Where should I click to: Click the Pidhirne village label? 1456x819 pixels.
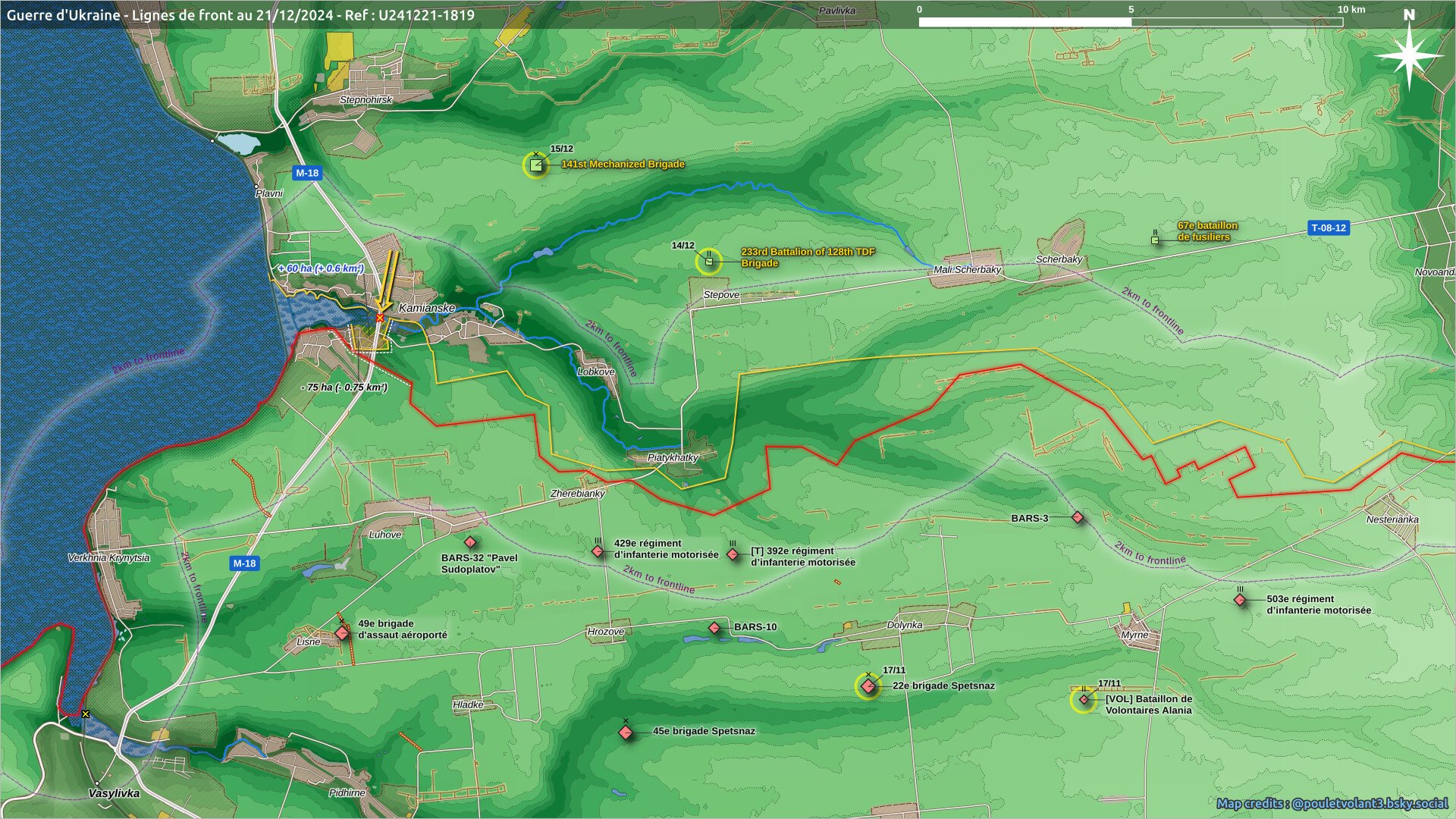tap(347, 792)
